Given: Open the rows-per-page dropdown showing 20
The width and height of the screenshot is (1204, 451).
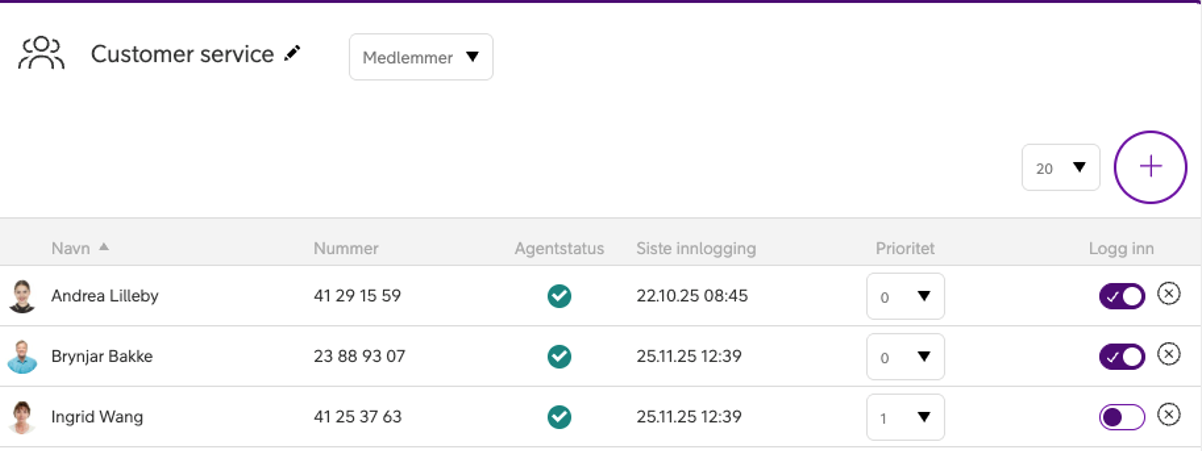Looking at the screenshot, I should tap(1060, 168).
